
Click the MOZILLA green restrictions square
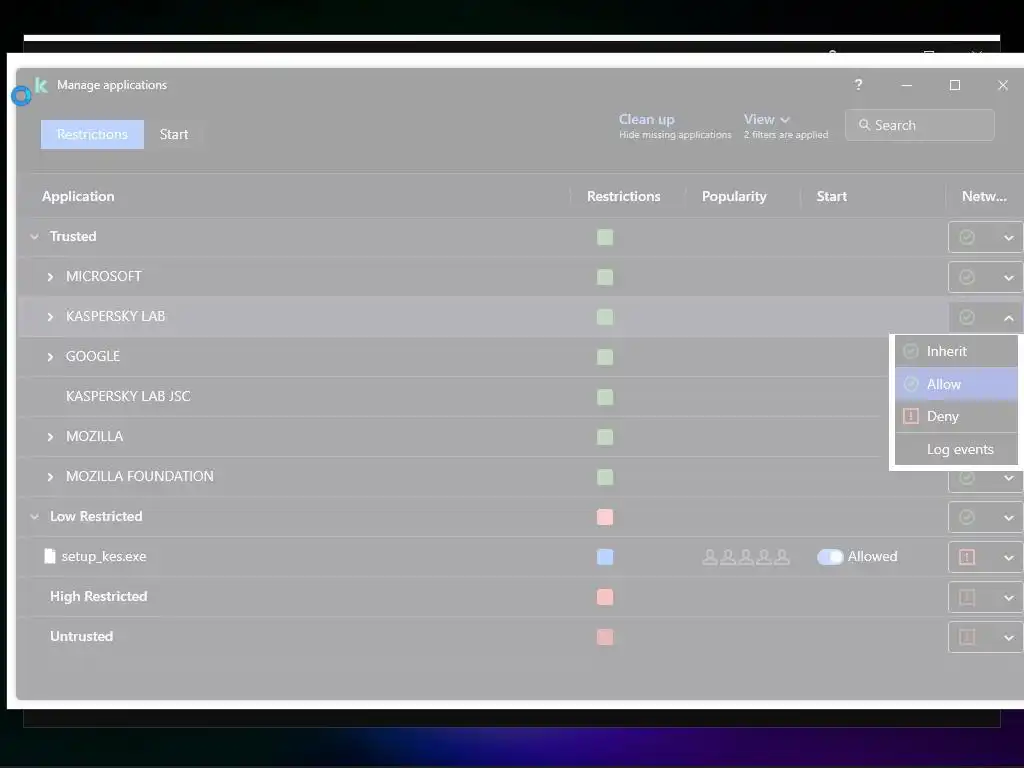pos(605,437)
